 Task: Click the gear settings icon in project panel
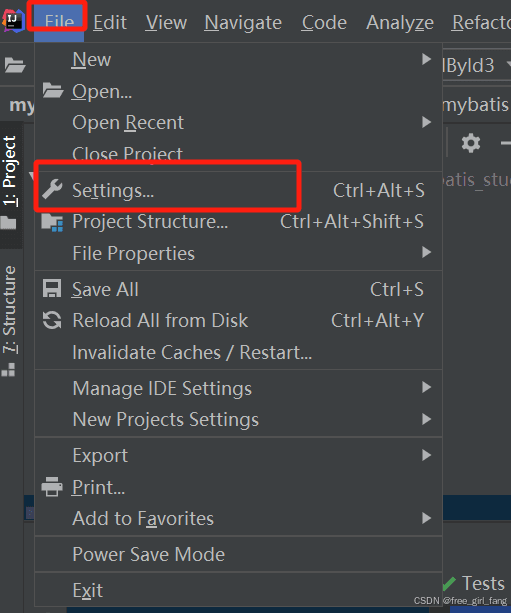coord(471,143)
